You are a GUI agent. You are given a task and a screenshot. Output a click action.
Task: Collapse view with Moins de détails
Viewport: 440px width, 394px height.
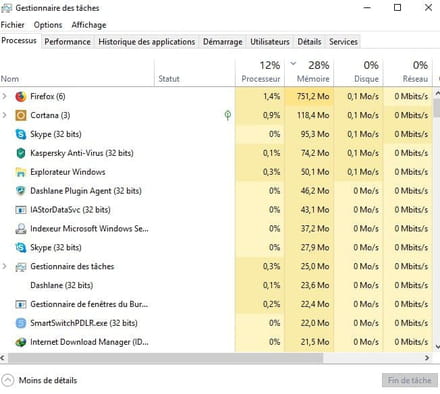point(39,380)
